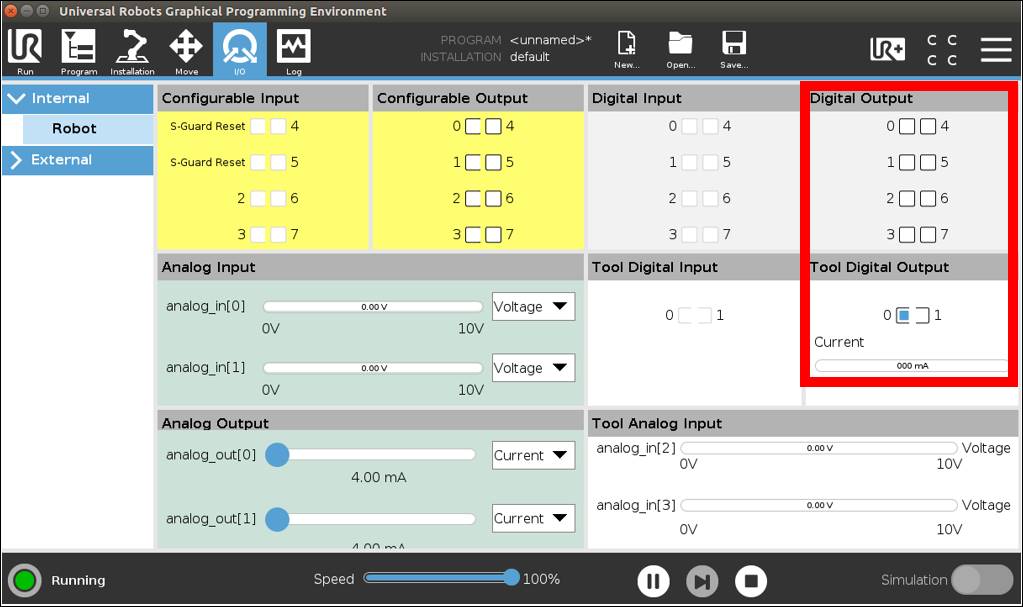Pause the running program

[x=653, y=580]
